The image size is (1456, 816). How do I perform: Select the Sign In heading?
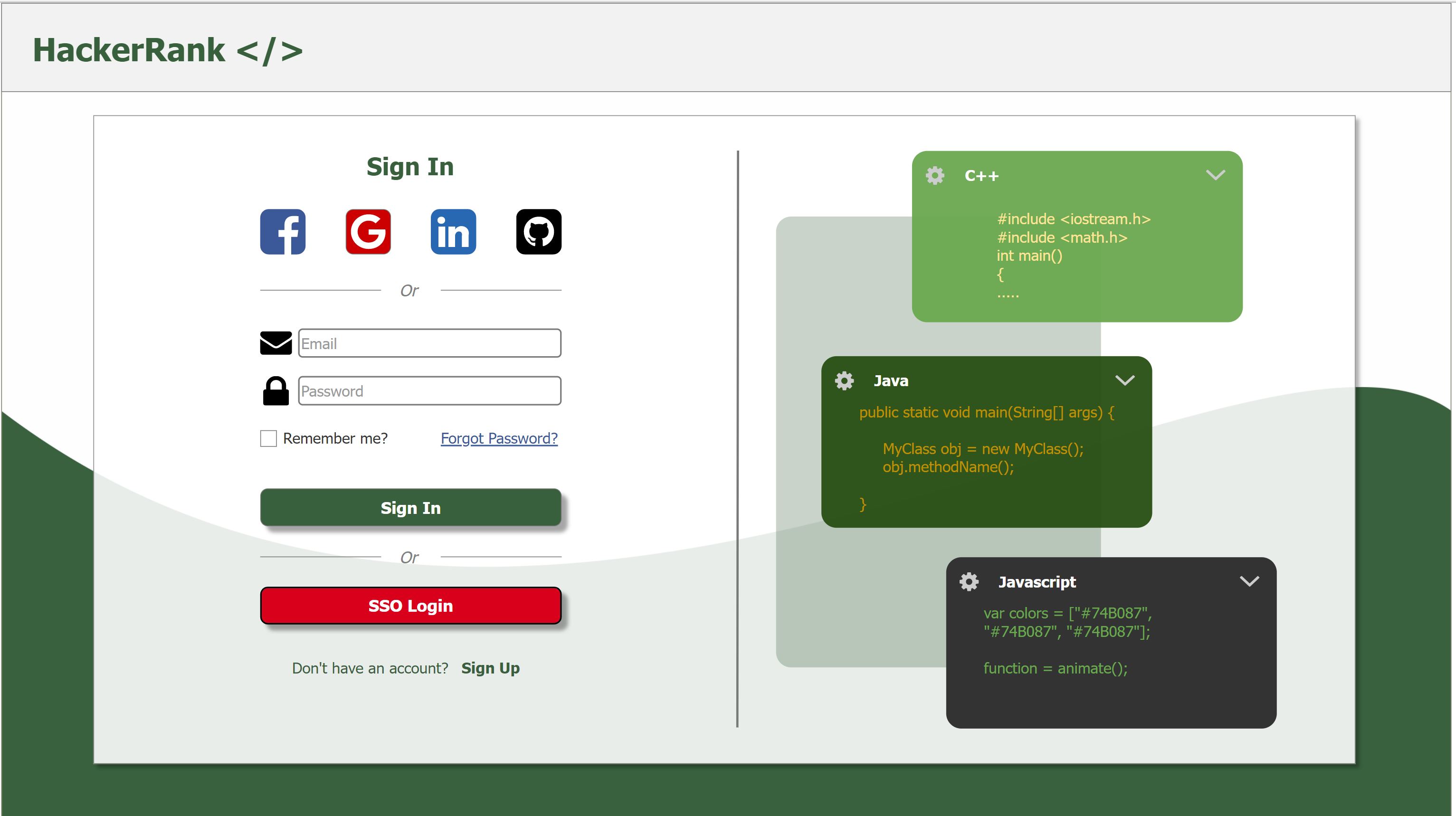410,166
